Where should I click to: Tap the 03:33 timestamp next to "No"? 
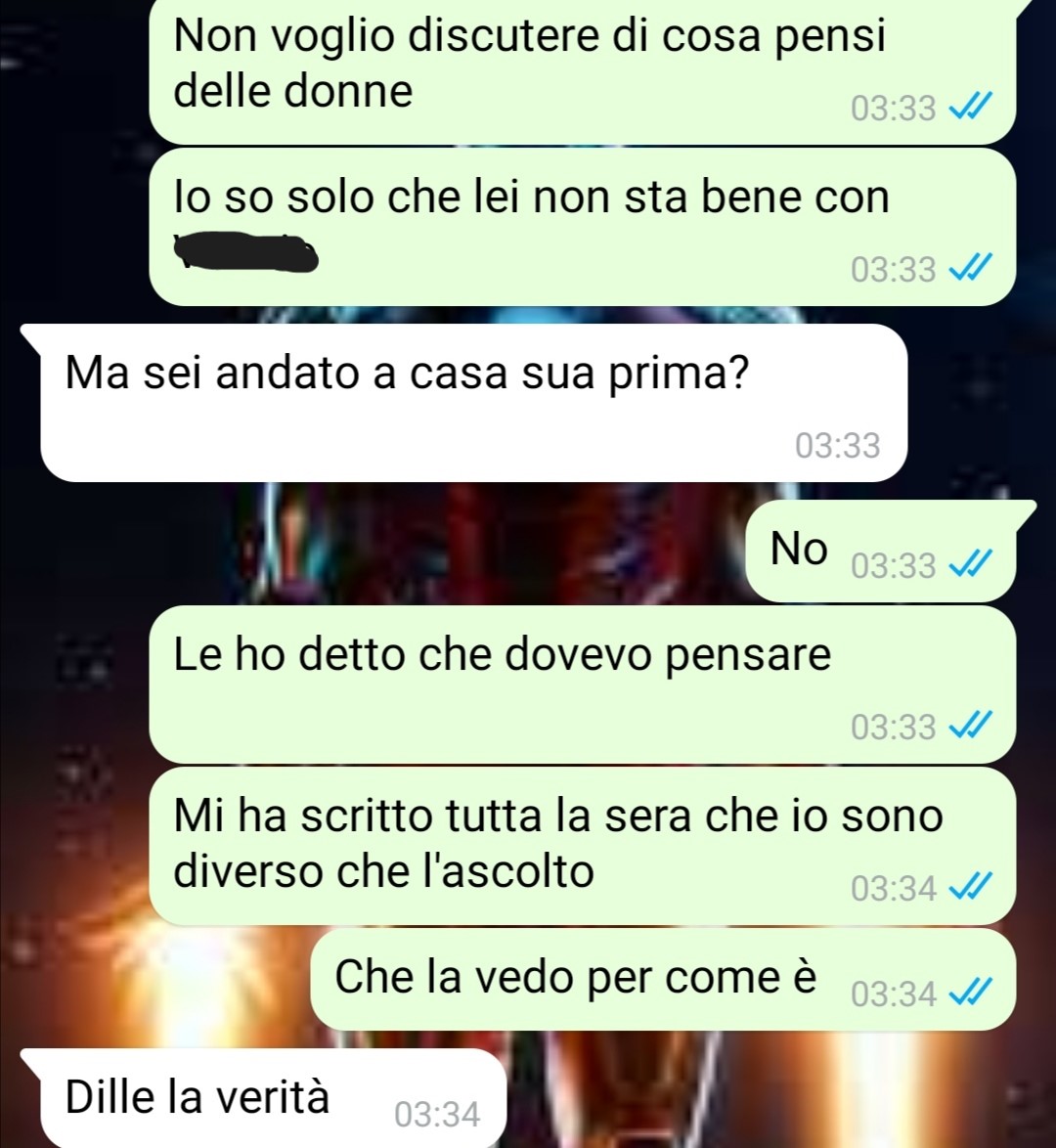(894, 565)
